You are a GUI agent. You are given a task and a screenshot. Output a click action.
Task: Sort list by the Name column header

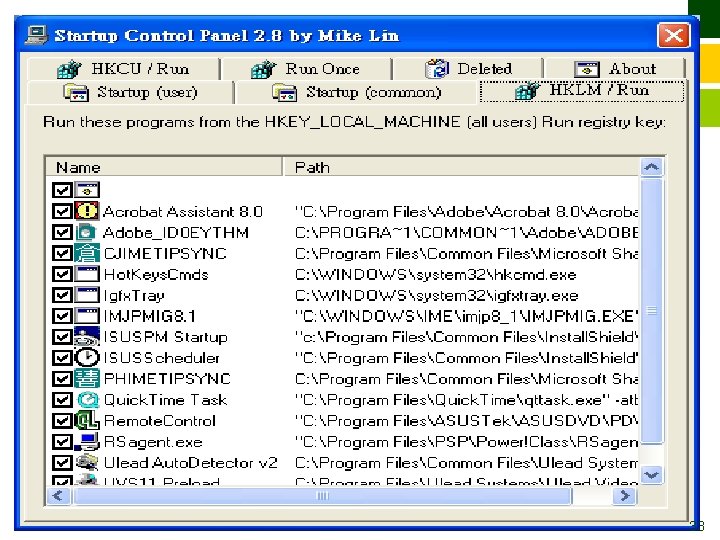164,167
